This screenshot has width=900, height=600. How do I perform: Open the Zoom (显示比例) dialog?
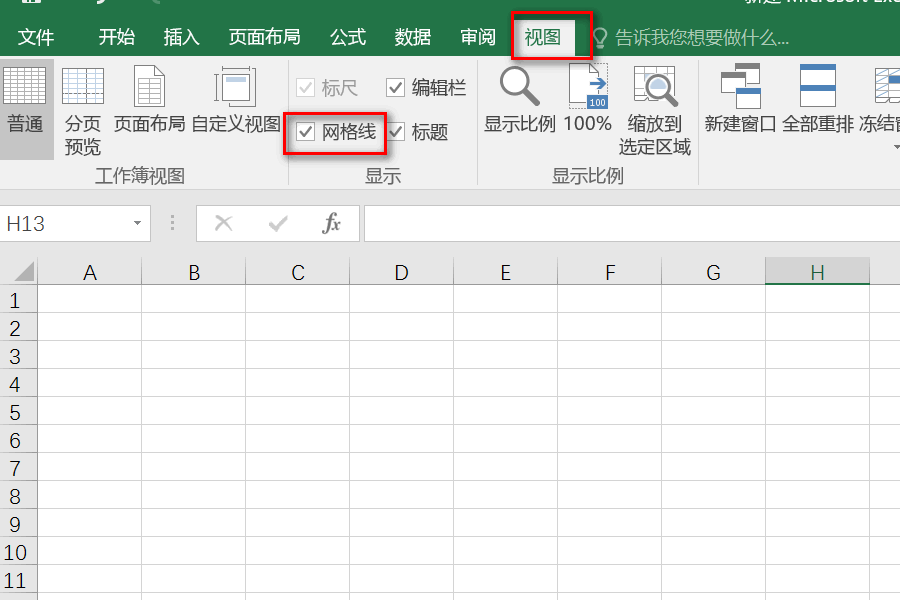(519, 99)
